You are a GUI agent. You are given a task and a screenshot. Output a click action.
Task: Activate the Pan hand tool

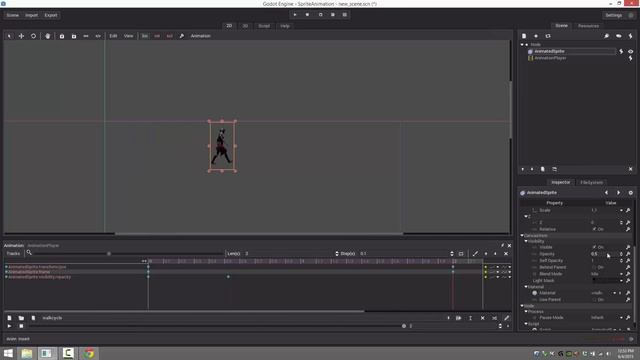coord(48,36)
